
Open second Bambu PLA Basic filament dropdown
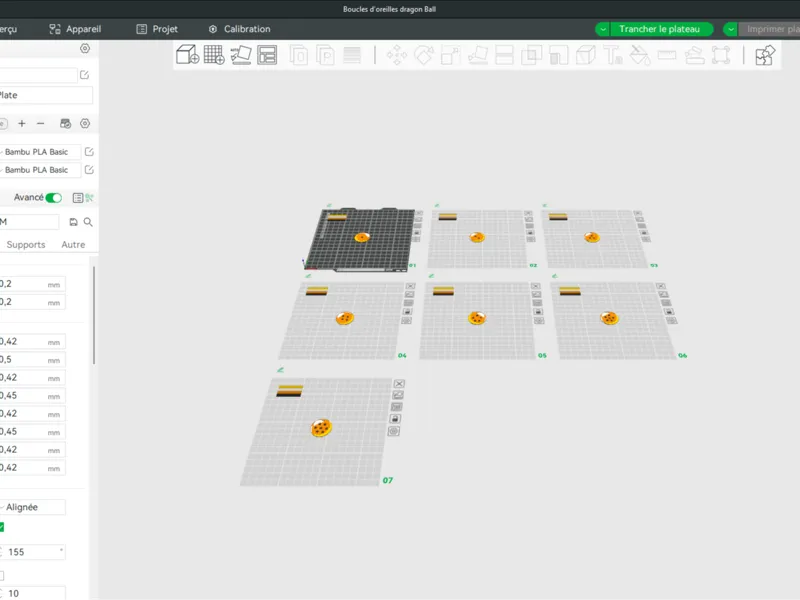tap(40, 170)
